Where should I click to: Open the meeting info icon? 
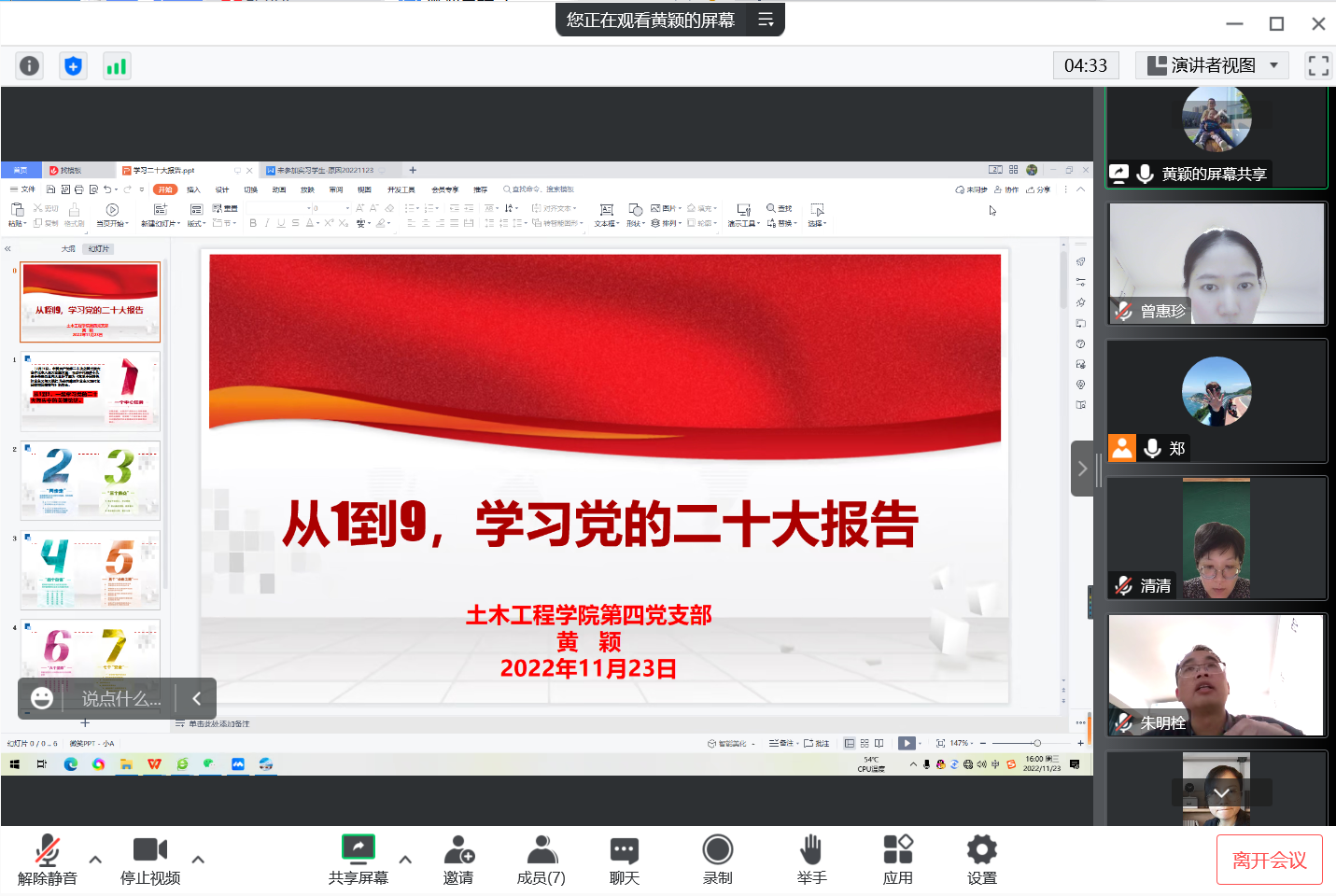pos(30,66)
